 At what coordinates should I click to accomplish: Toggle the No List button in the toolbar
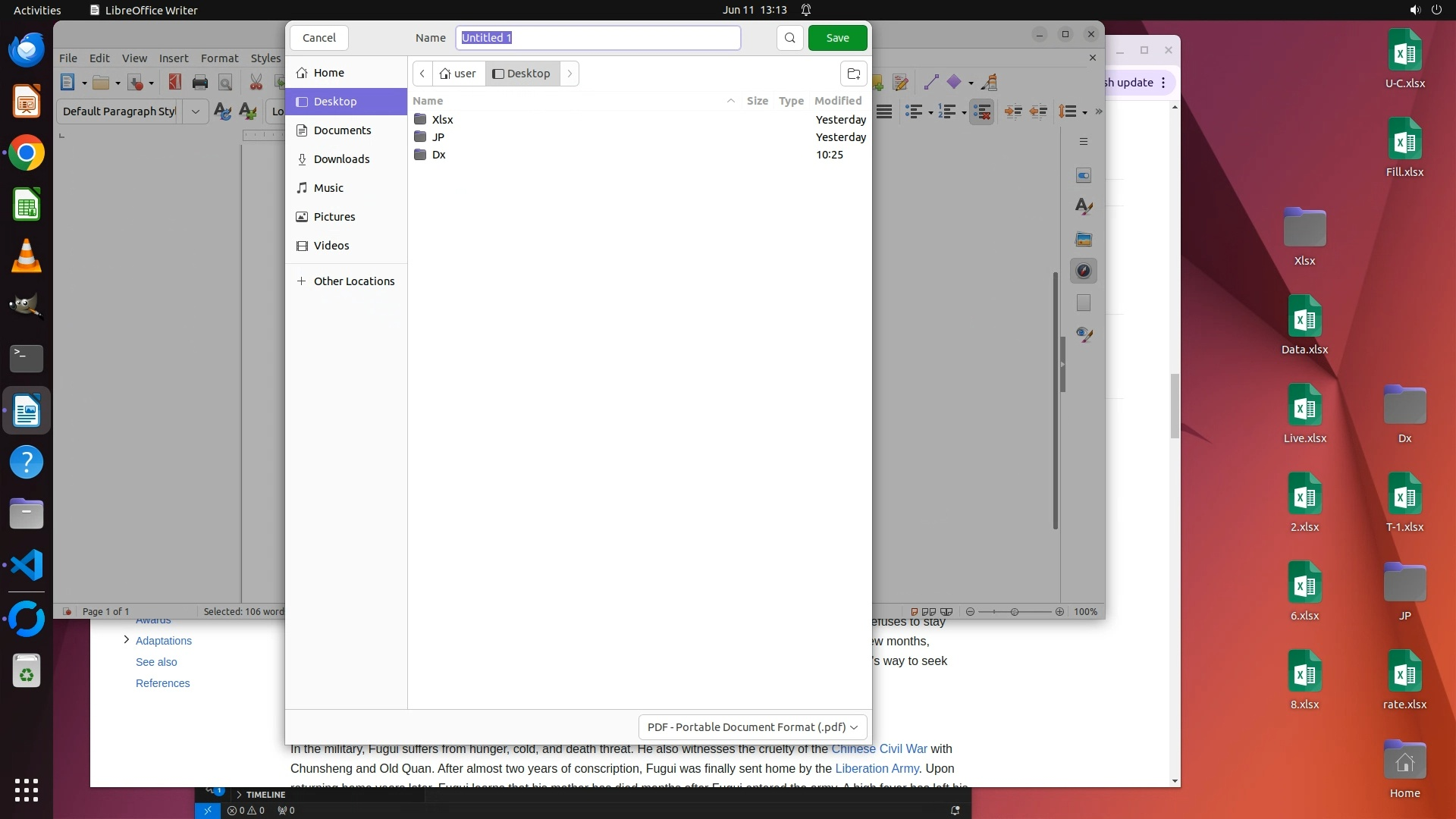[981, 111]
